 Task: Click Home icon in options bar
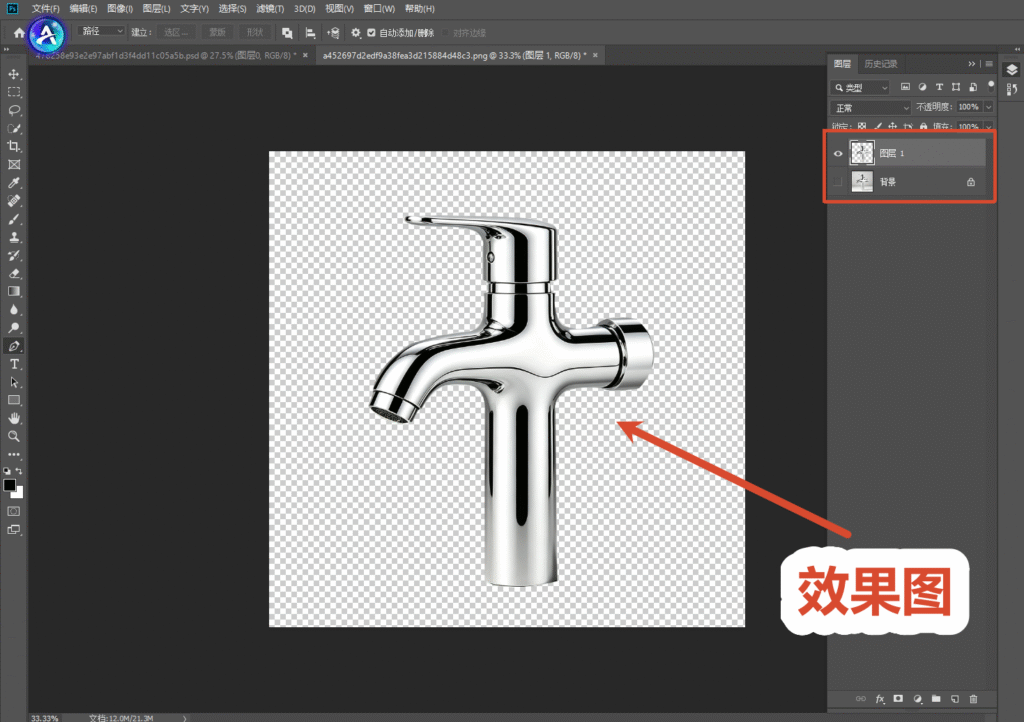pyautogui.click(x=19, y=33)
